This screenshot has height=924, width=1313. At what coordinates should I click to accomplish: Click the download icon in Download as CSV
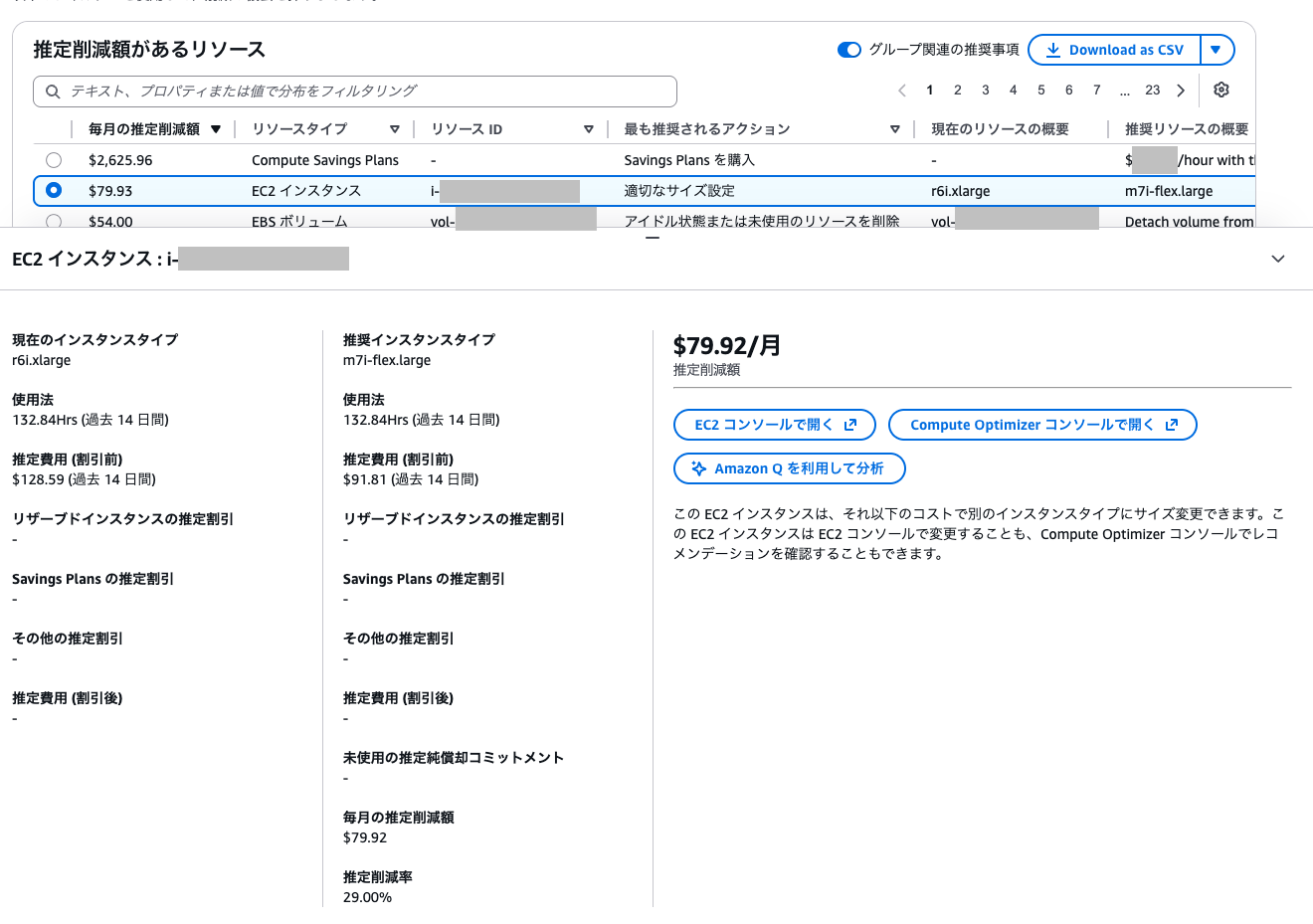[1052, 50]
